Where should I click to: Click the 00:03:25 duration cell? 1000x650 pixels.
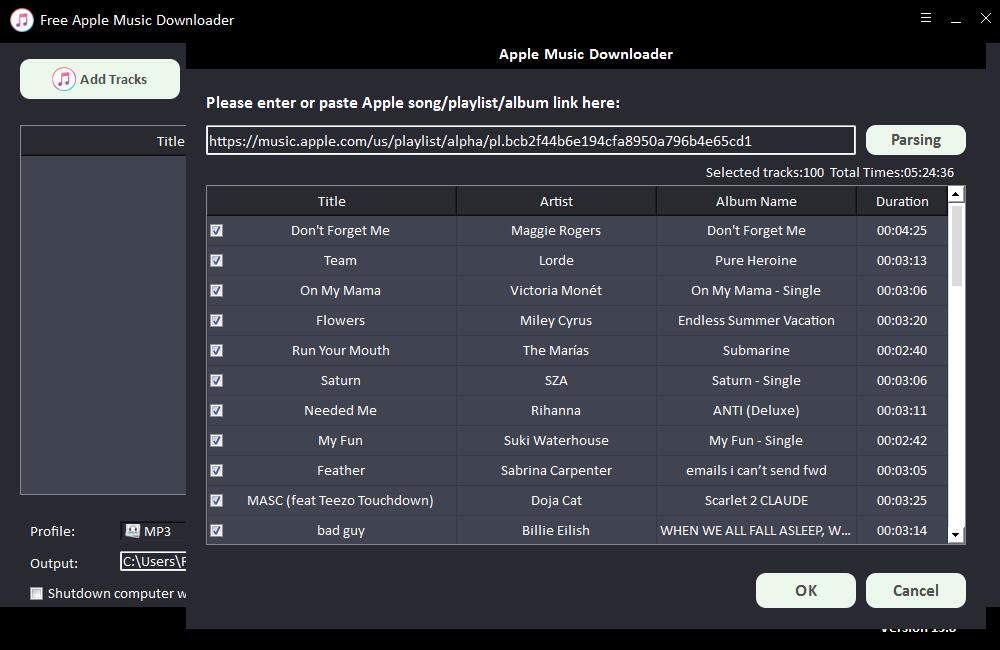click(x=902, y=500)
